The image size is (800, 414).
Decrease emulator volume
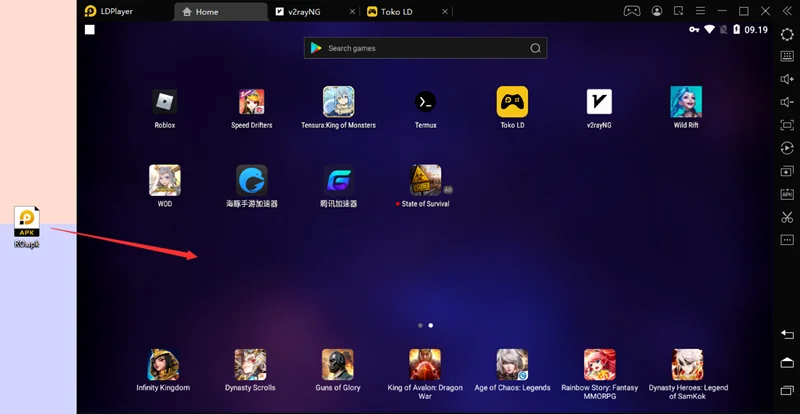point(787,102)
